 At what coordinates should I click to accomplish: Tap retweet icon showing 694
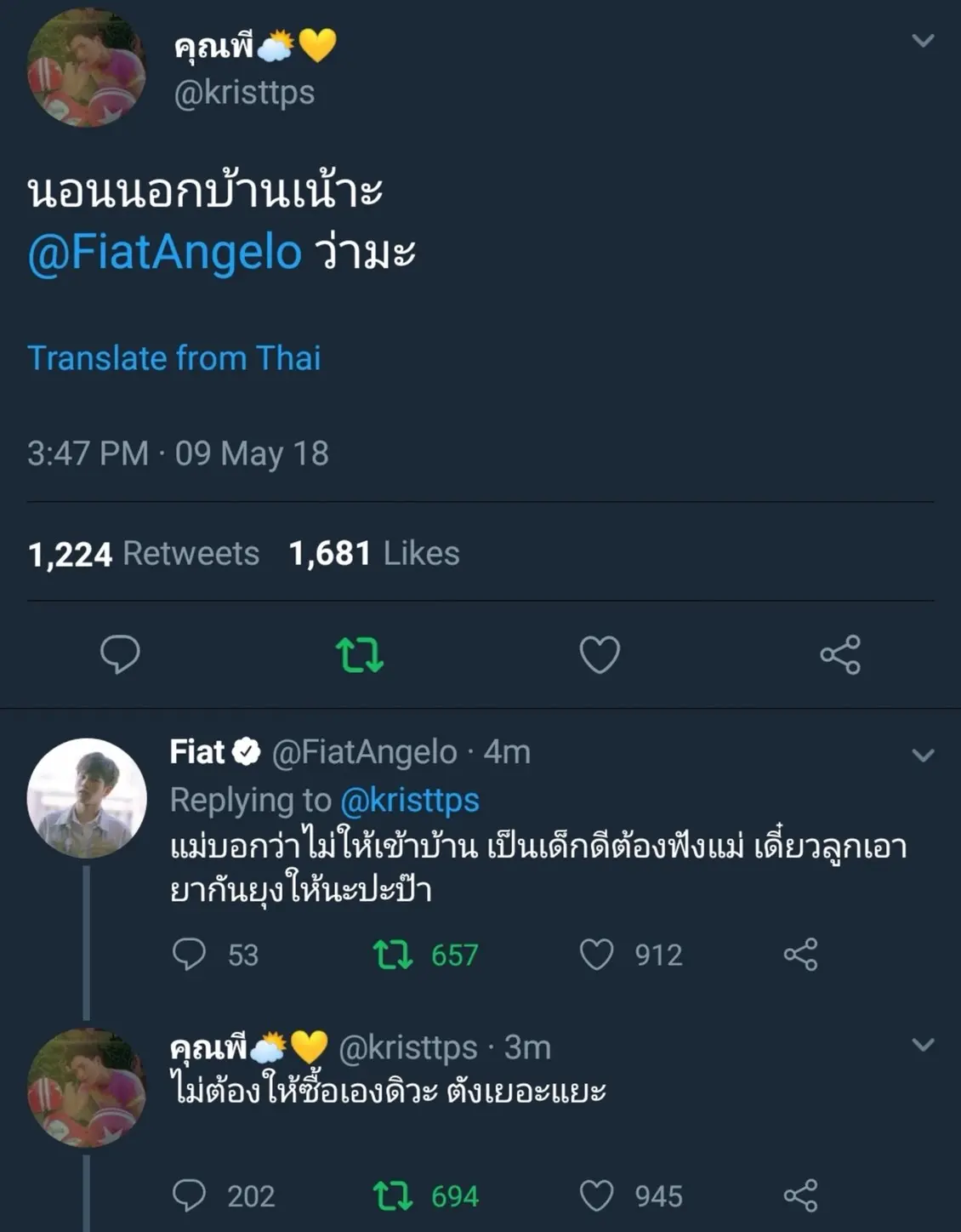point(393,1195)
